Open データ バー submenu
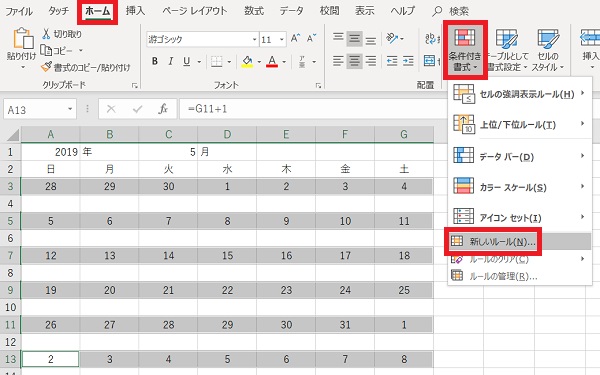The height and width of the screenshot is (375, 600). tap(520, 156)
